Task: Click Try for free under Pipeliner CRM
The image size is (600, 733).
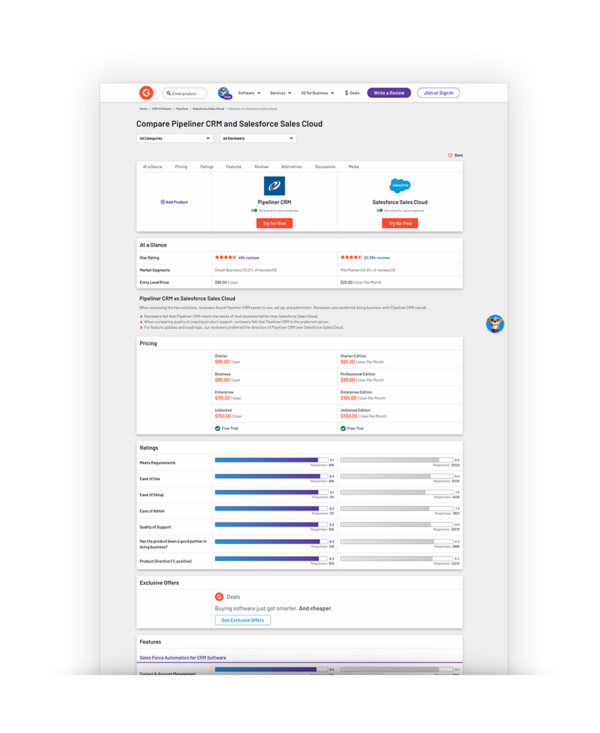Action: tap(275, 223)
